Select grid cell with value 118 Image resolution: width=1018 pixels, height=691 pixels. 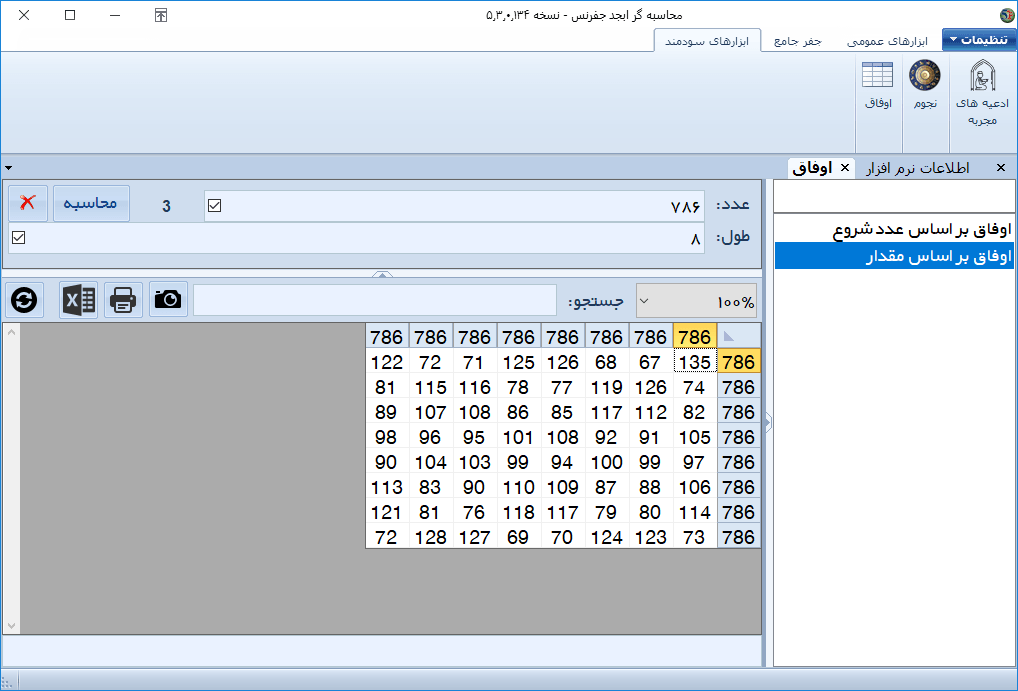click(519, 512)
